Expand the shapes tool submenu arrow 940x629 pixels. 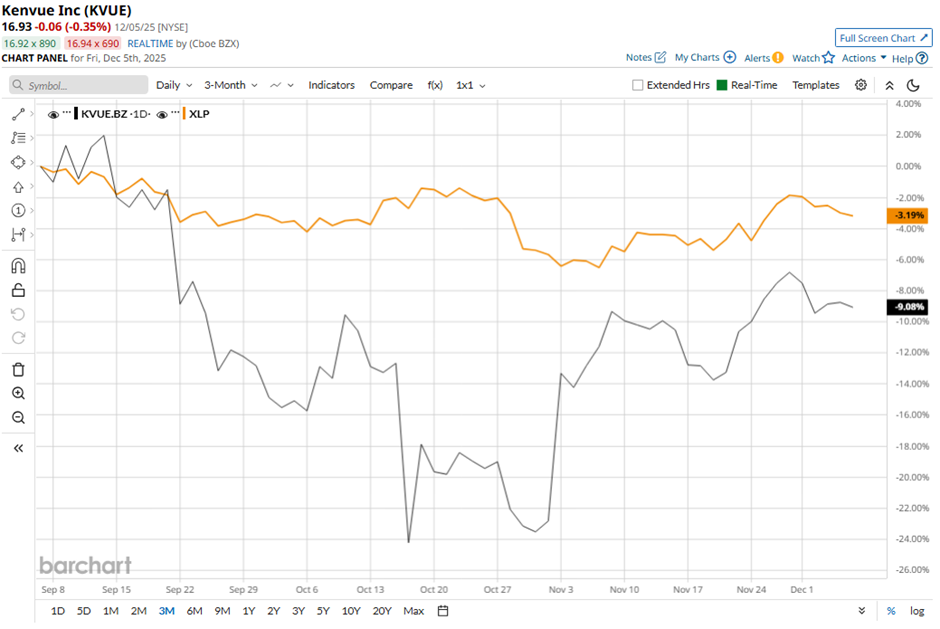(32, 162)
